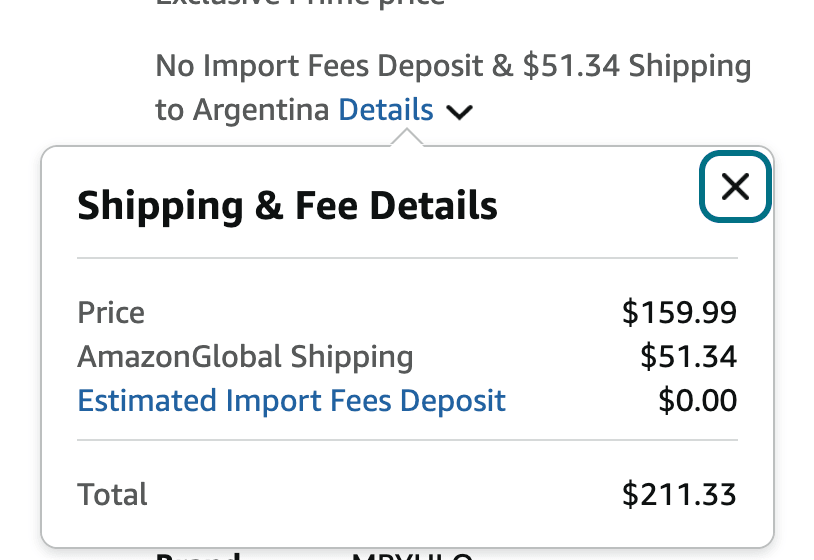The width and height of the screenshot is (814, 560).
Task: Click the AmazonGlobal Shipping label
Action: tap(245, 357)
